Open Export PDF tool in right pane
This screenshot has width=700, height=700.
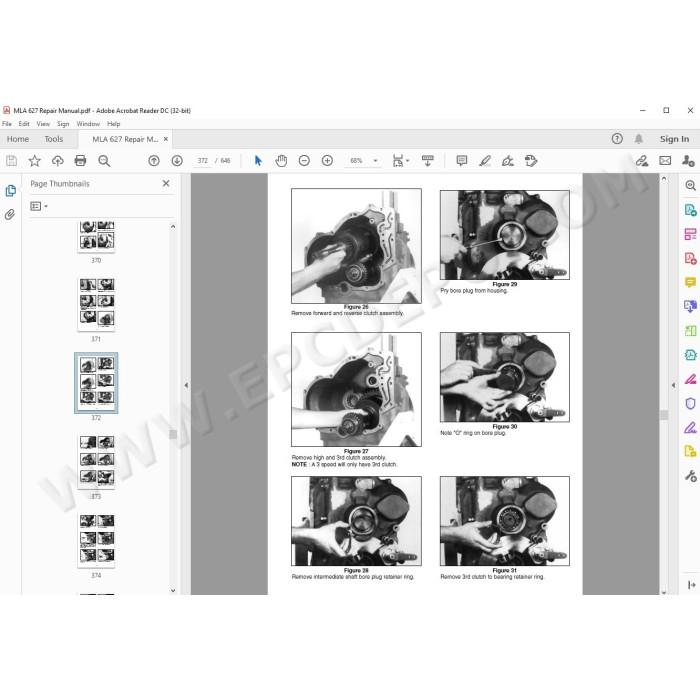pos(690,210)
